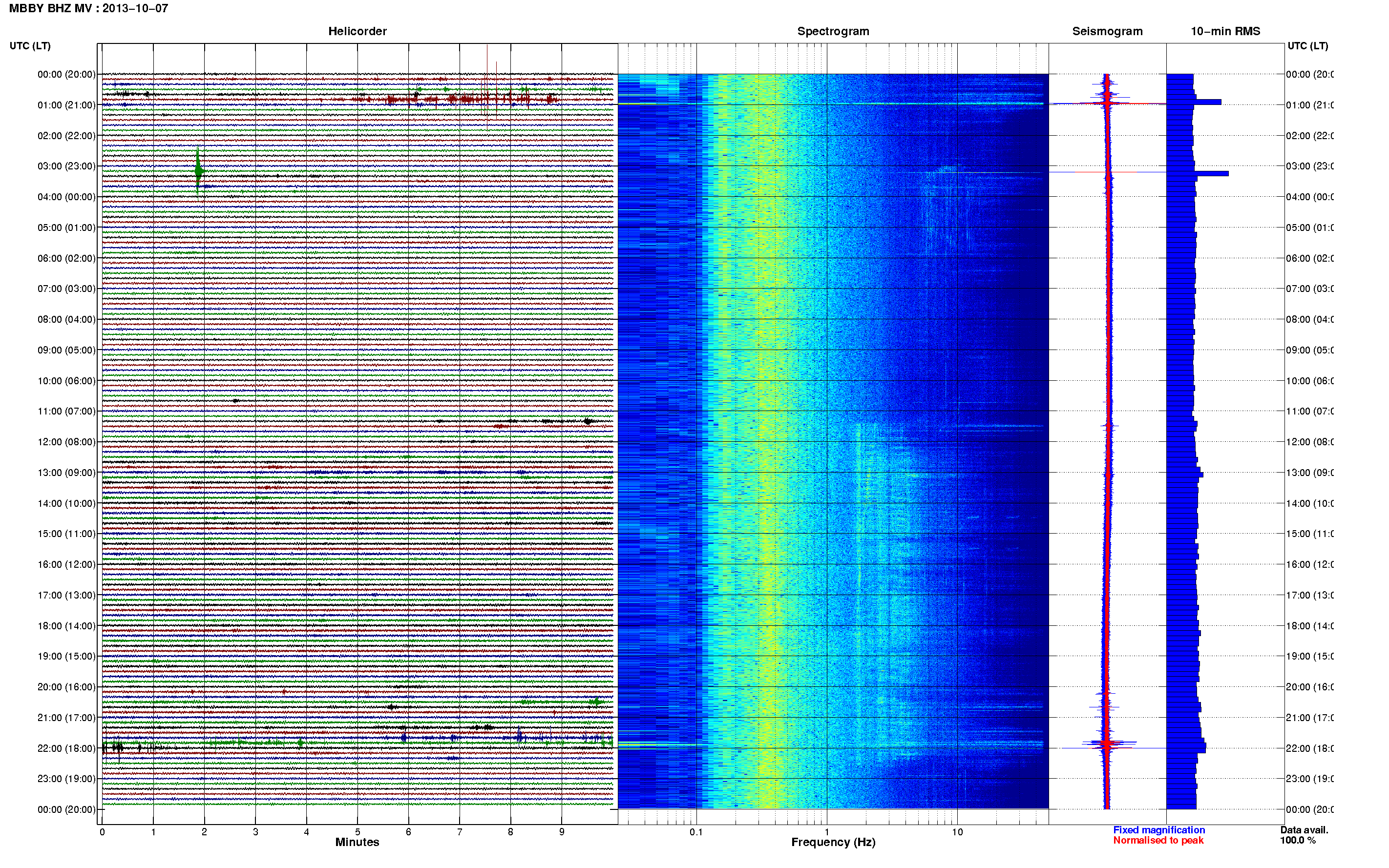Click the '0.1' frequency tick label

pyautogui.click(x=696, y=832)
